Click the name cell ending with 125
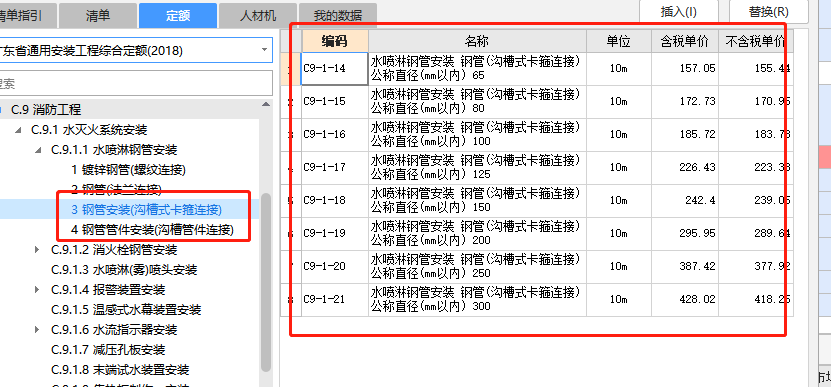 [477, 168]
